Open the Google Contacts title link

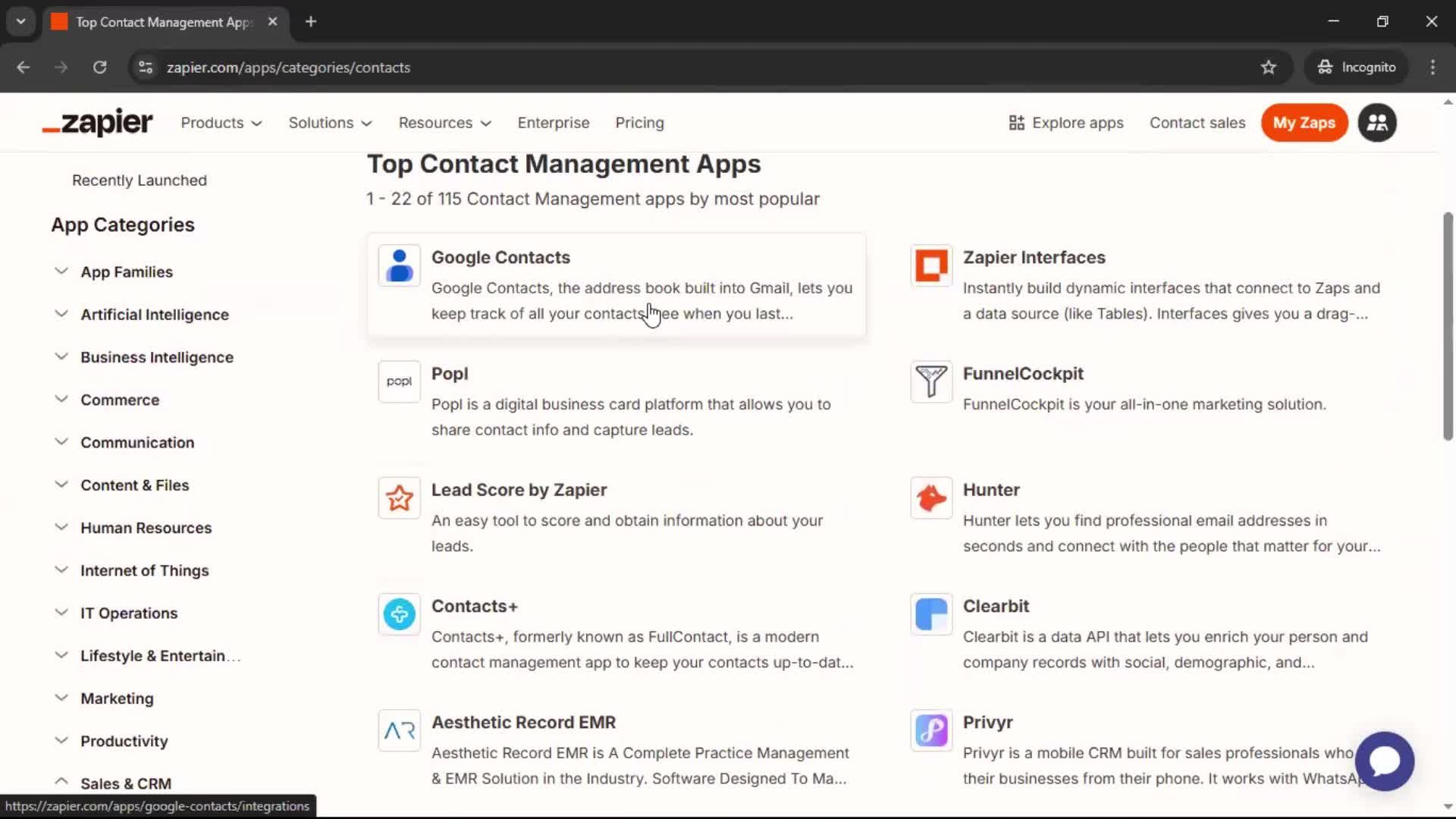500,257
